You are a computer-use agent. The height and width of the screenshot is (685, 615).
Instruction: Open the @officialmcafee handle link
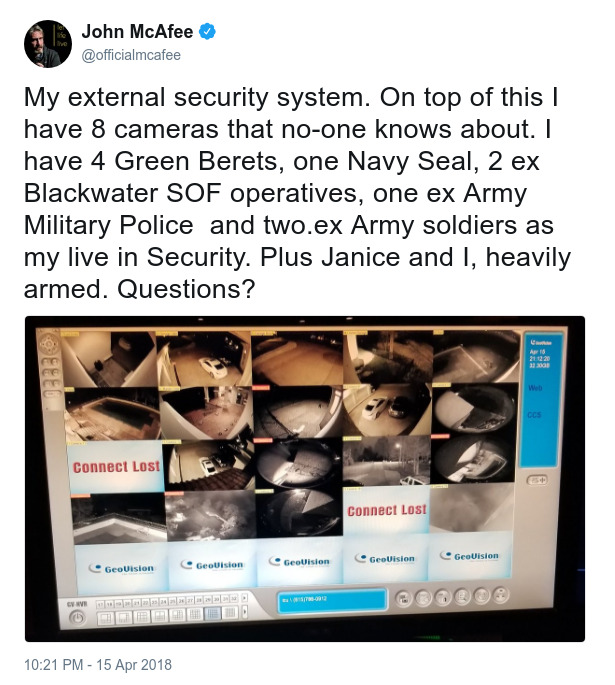[131, 55]
